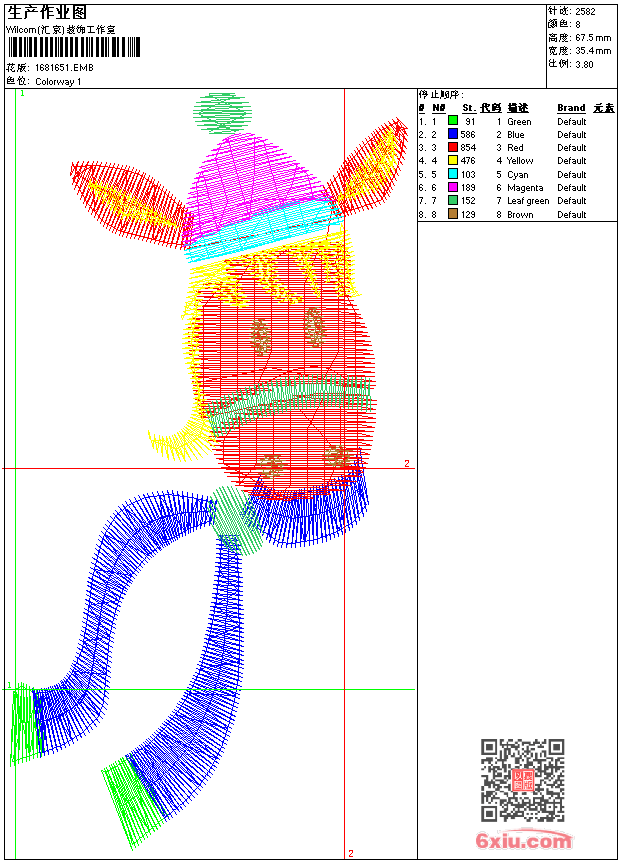Screen dimensions: 620x860
Task: Click the stitch count 152 for Leaf green
Action: click(468, 201)
